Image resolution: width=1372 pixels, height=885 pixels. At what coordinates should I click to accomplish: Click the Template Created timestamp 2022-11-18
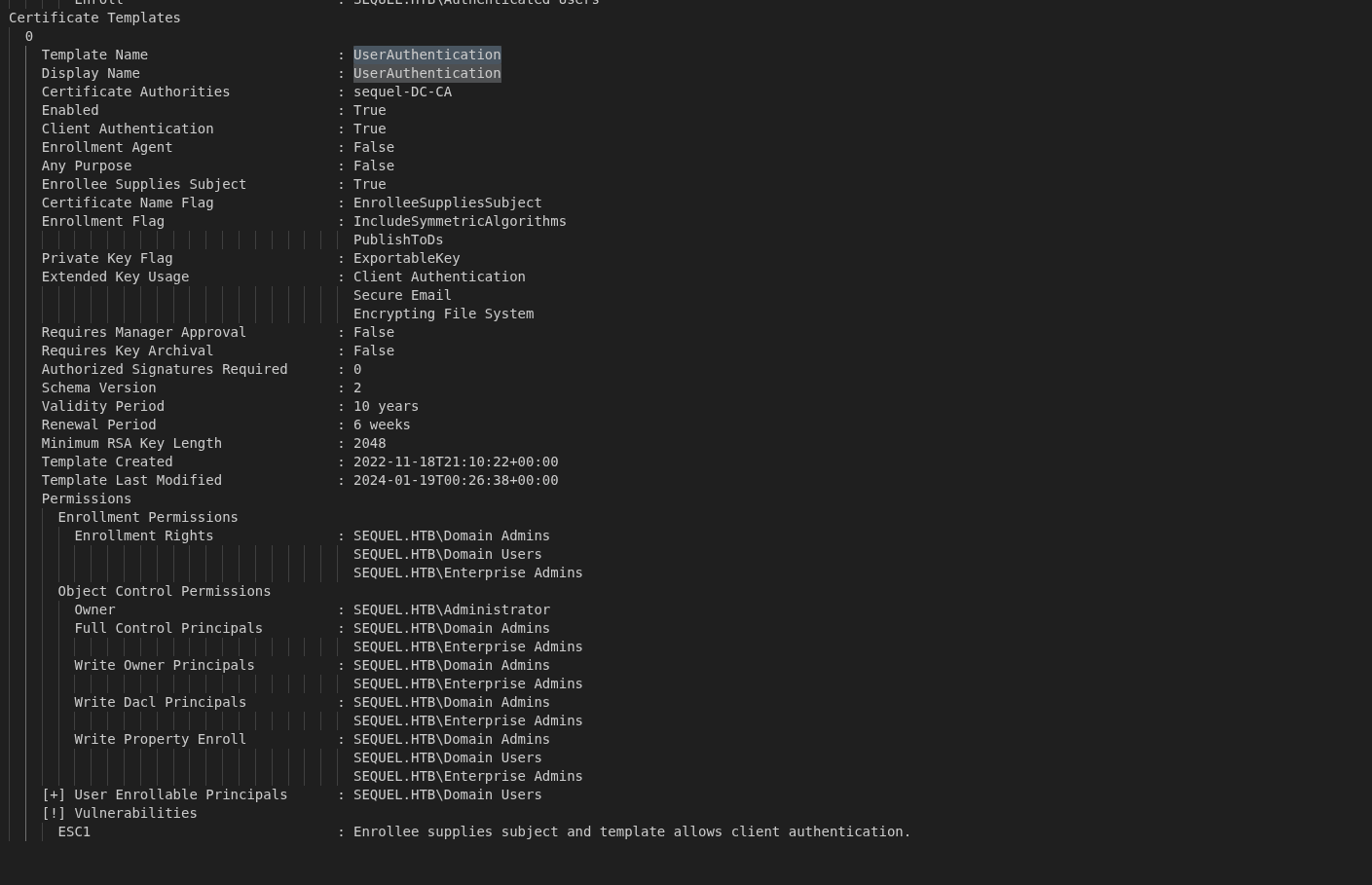tap(456, 461)
